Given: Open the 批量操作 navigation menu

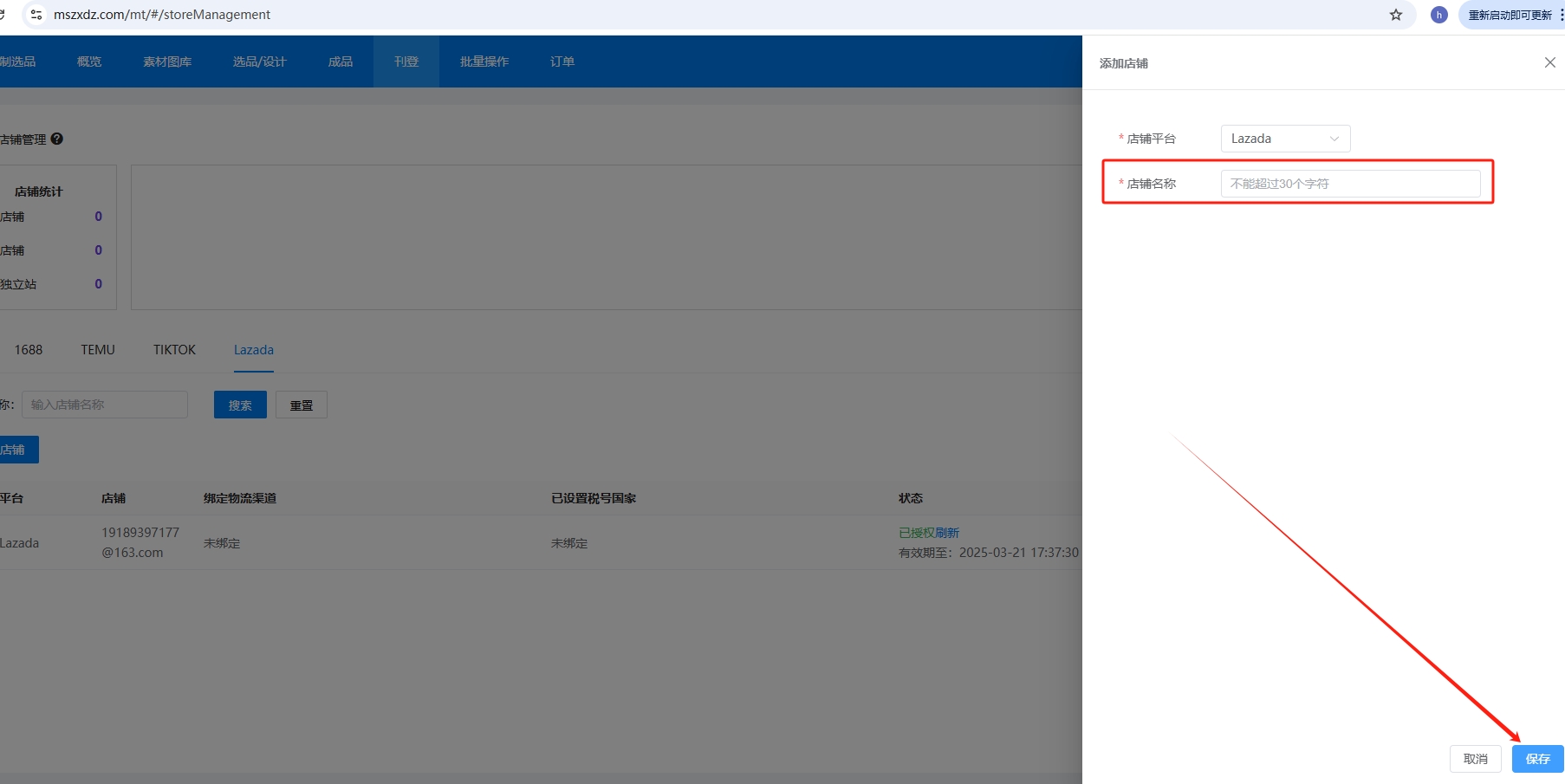Looking at the screenshot, I should coord(484,62).
